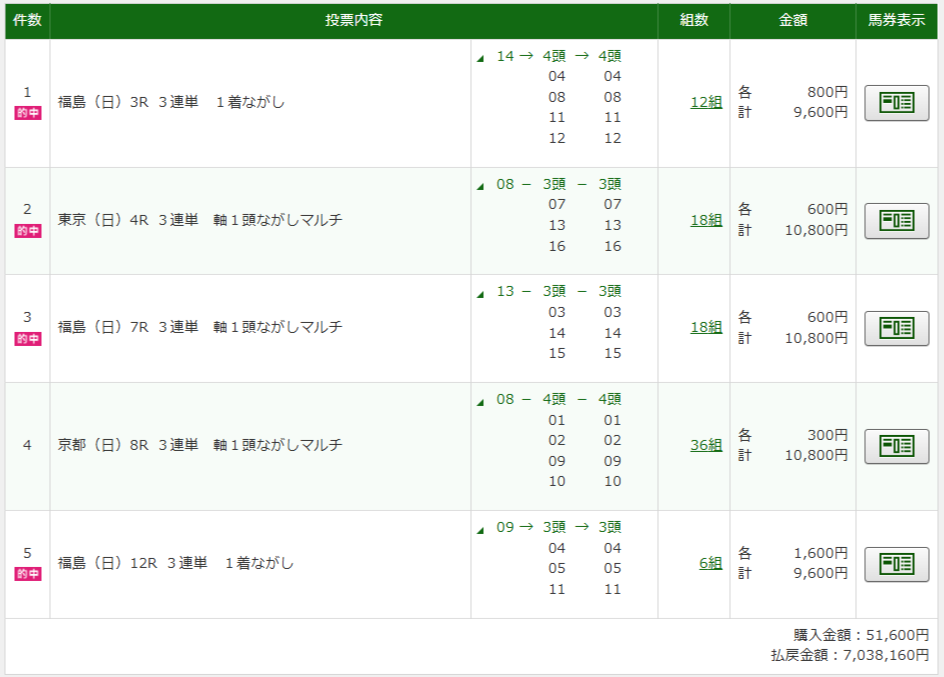Click the 的中 badge on row 1
944x677 pixels.
28,113
